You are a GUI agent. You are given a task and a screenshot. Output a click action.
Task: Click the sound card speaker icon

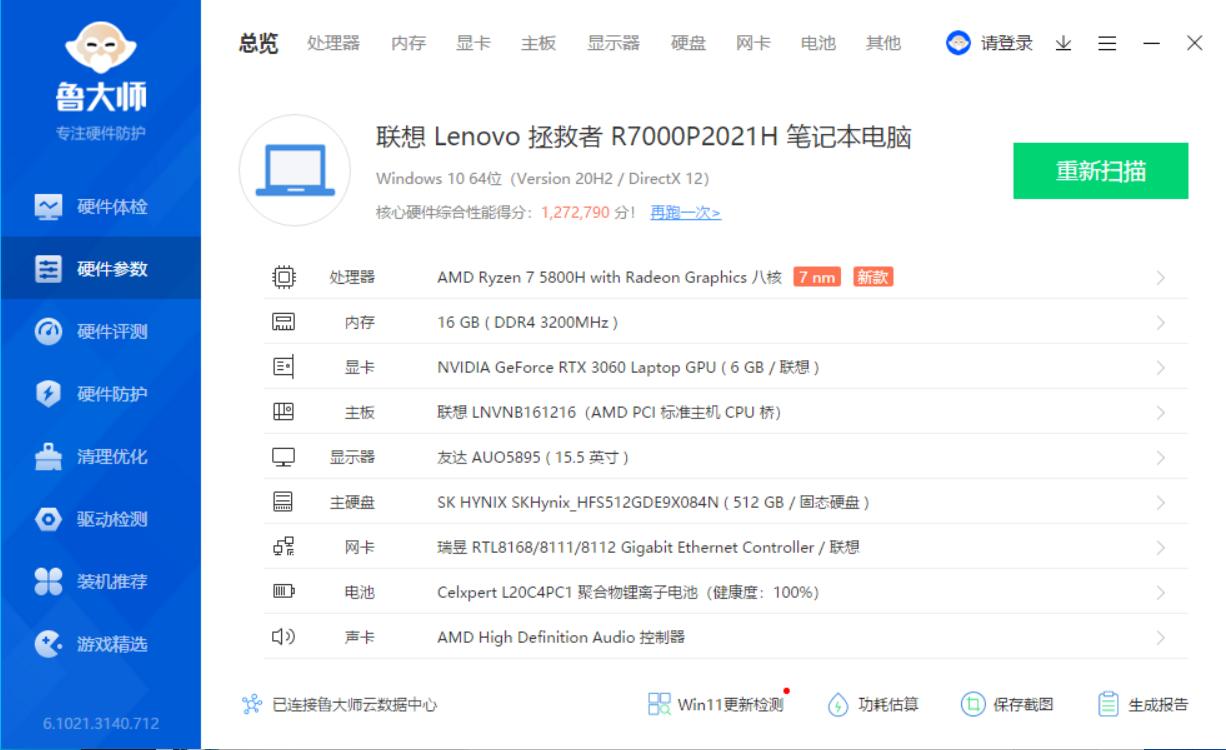click(x=283, y=637)
